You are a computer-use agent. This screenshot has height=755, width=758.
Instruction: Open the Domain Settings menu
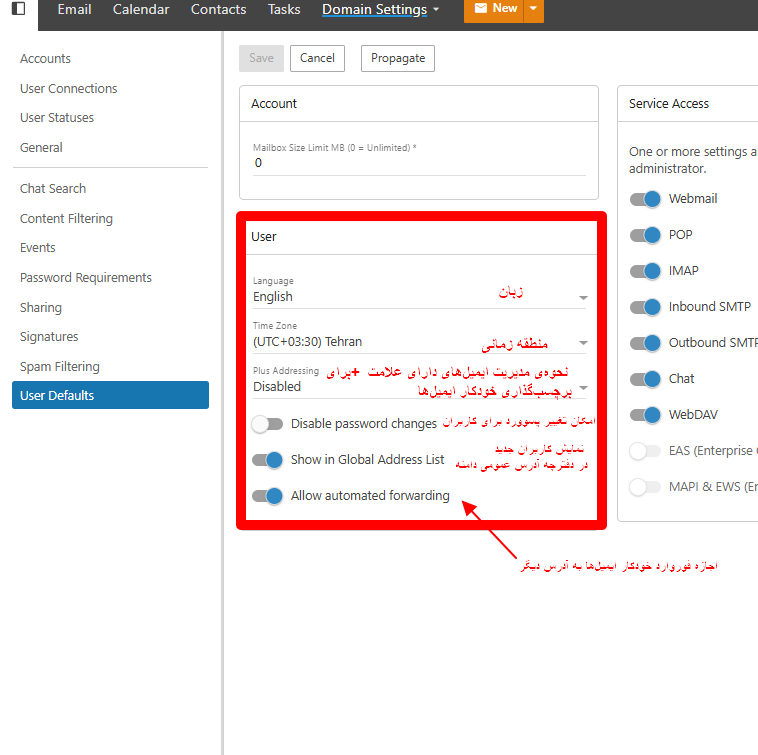[x=380, y=10]
